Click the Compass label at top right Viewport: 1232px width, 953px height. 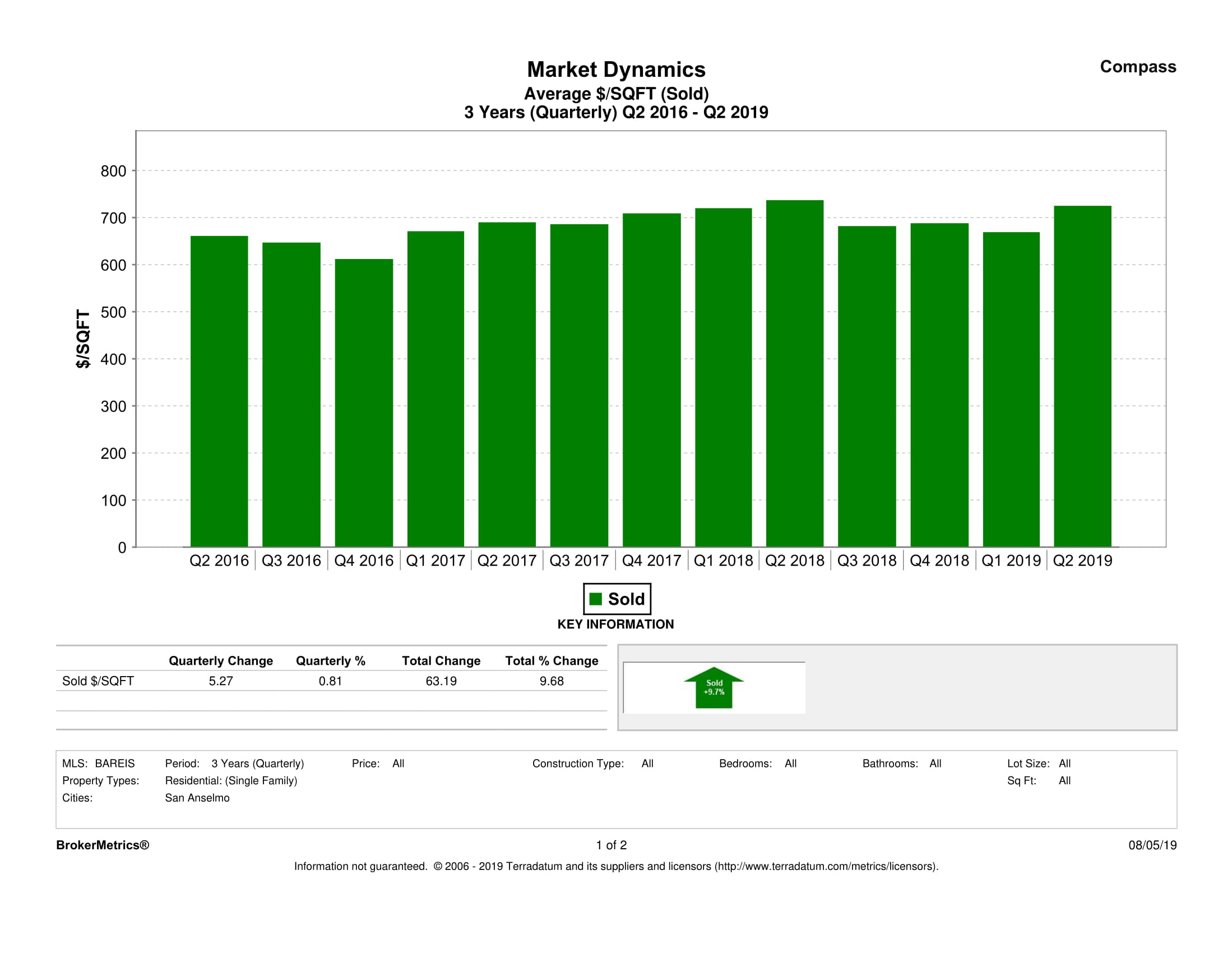1137,67
